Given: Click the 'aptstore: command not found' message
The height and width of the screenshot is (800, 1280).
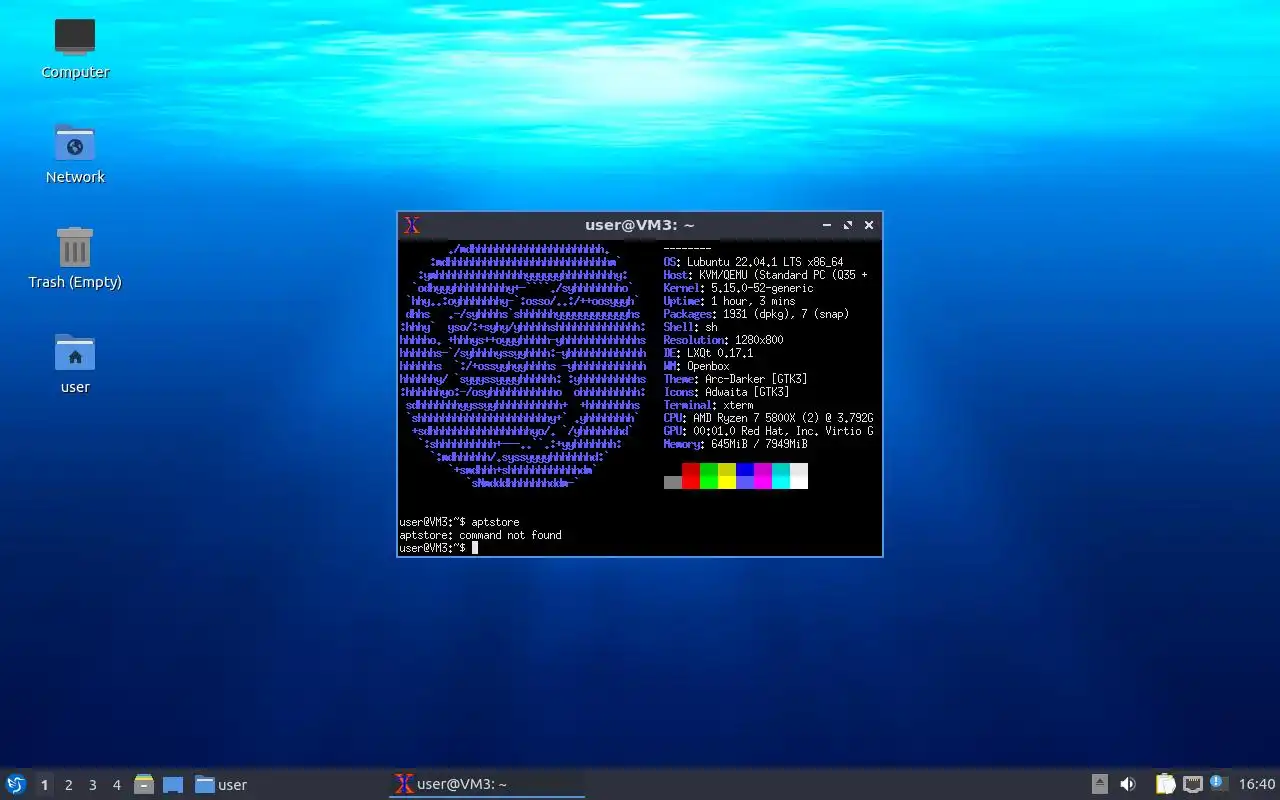Looking at the screenshot, I should pos(480,535).
